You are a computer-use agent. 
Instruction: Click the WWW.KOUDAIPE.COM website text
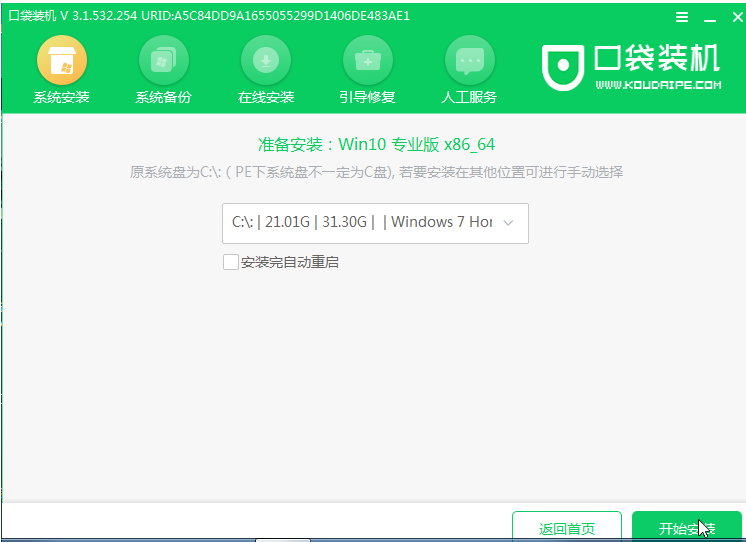pyautogui.click(x=658, y=85)
